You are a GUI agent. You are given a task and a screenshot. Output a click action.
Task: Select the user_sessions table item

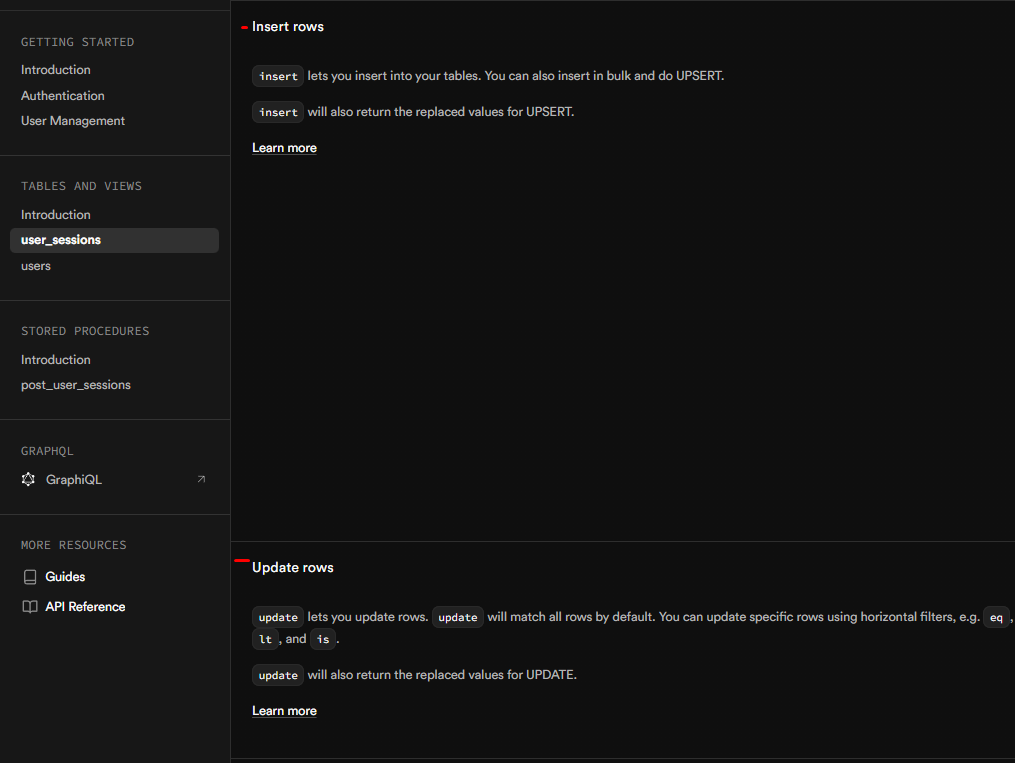click(x=61, y=240)
